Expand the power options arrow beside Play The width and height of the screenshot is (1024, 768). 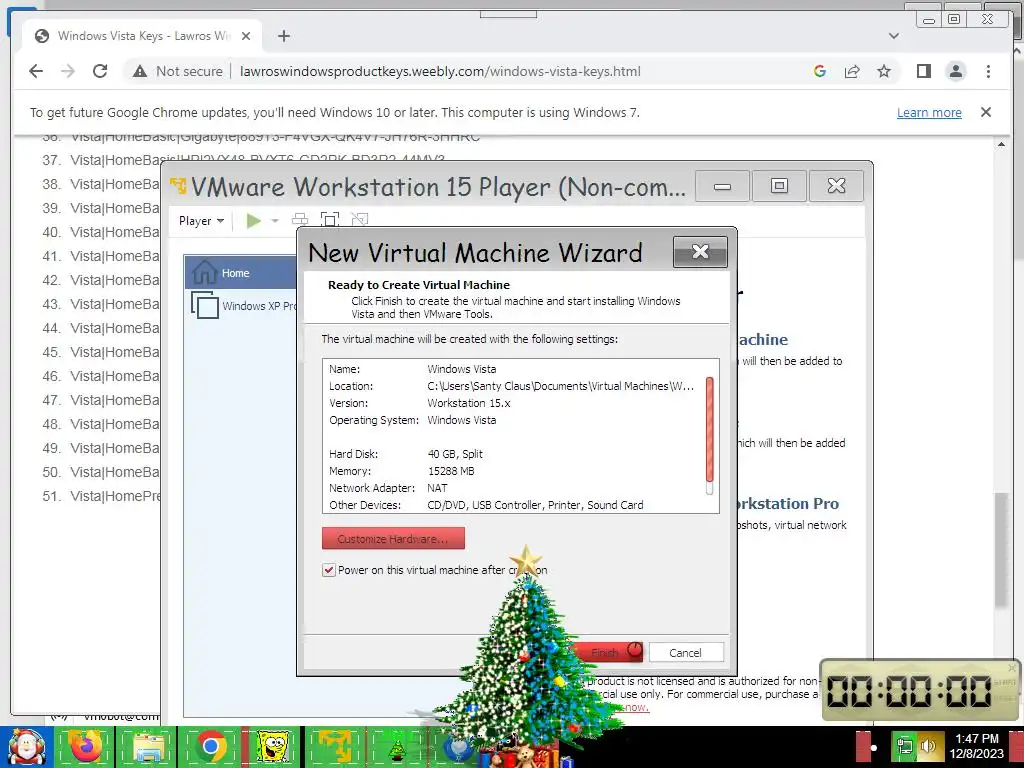pos(275,221)
